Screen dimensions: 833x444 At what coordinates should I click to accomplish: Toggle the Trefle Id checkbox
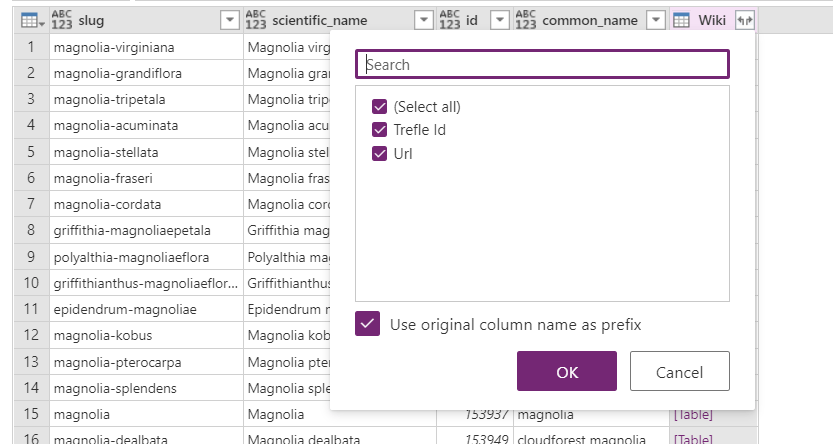[379, 130]
